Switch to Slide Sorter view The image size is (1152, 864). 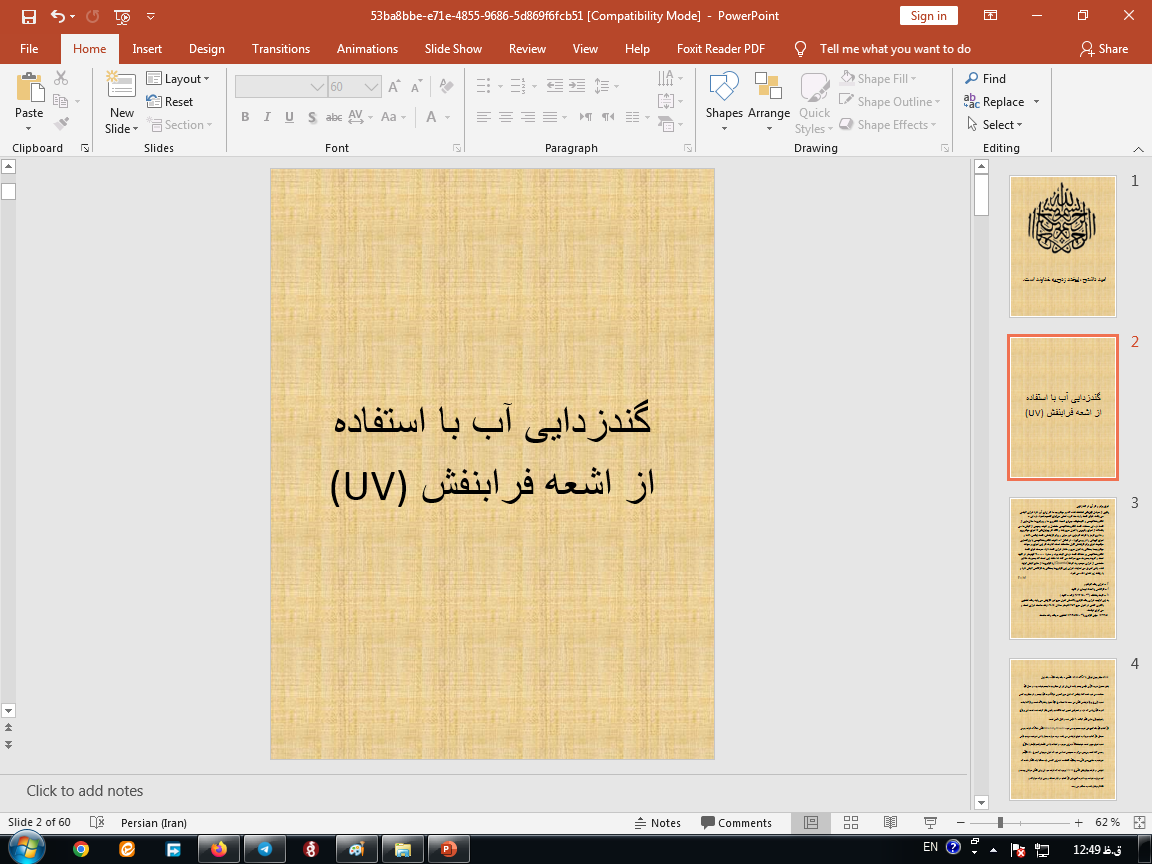849,823
